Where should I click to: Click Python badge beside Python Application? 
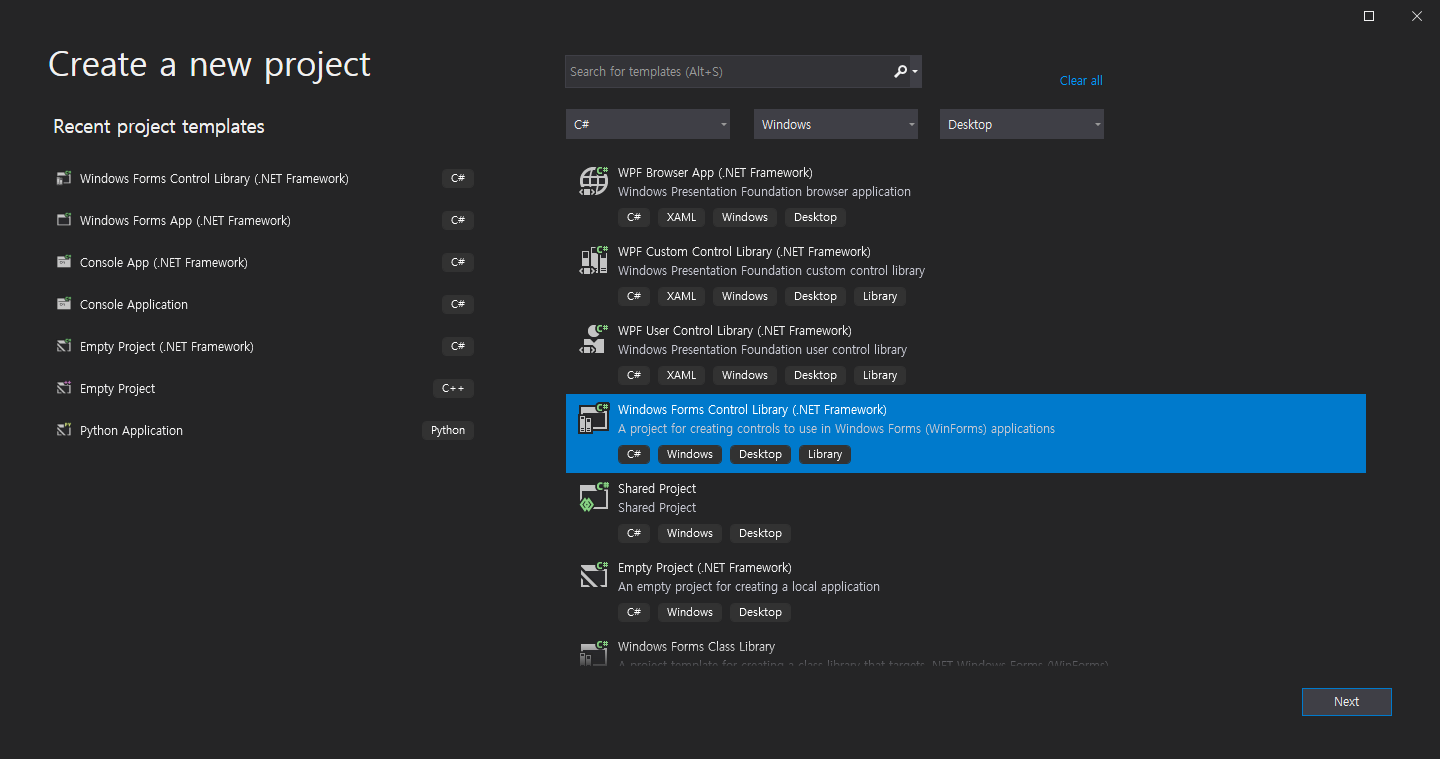click(448, 431)
